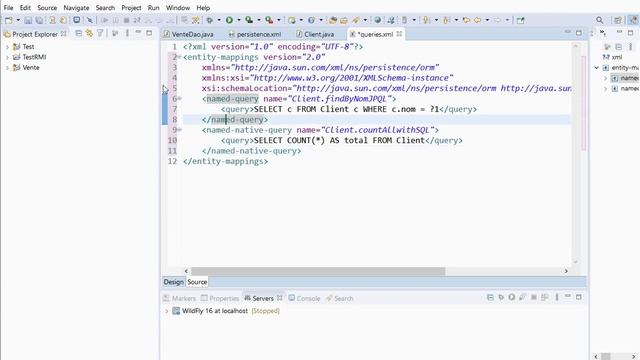Image resolution: width=640 pixels, height=360 pixels.
Task: Open the Window menu
Action: coord(178,8)
